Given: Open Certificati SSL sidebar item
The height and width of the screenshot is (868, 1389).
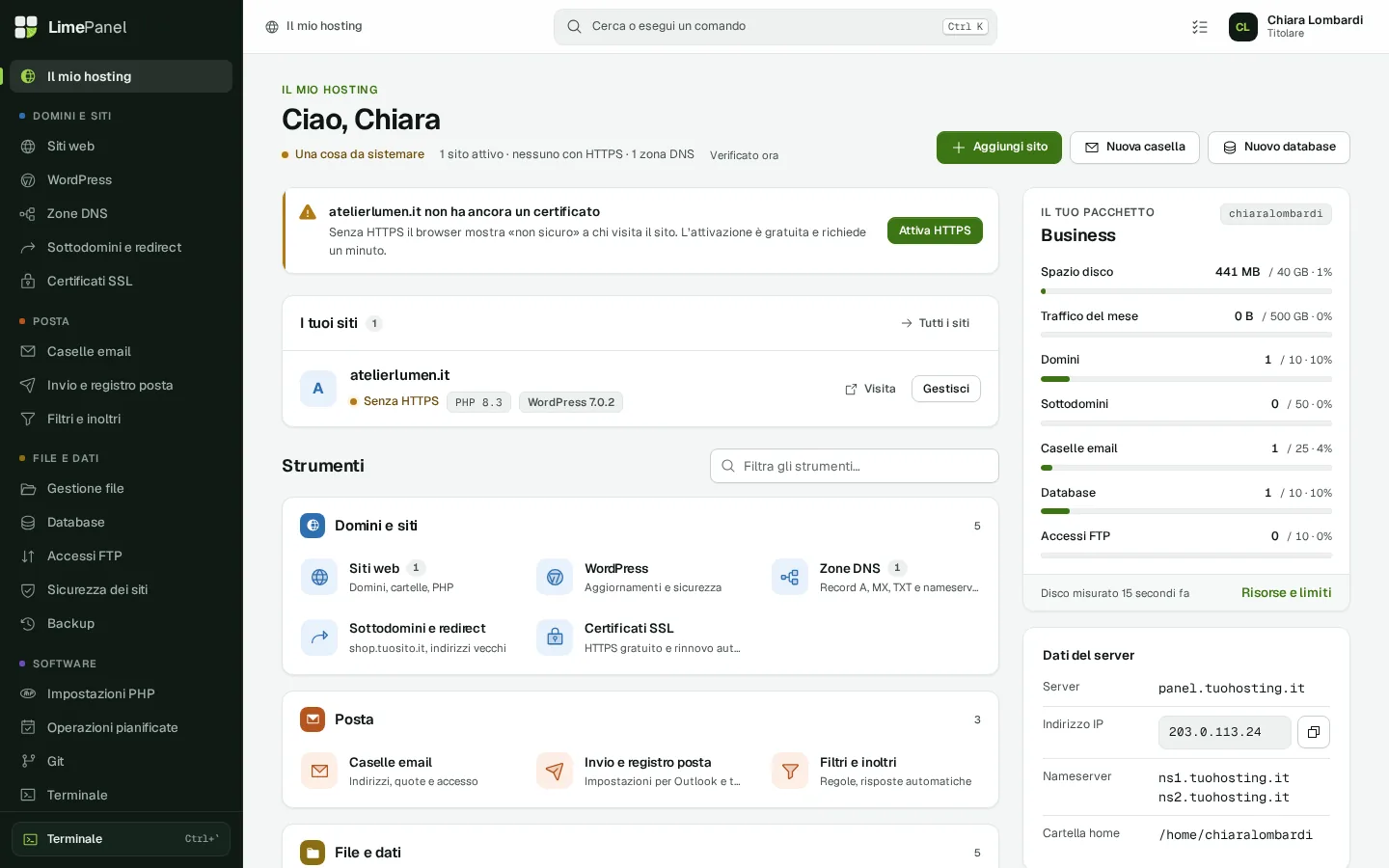Looking at the screenshot, I should point(122,282).
